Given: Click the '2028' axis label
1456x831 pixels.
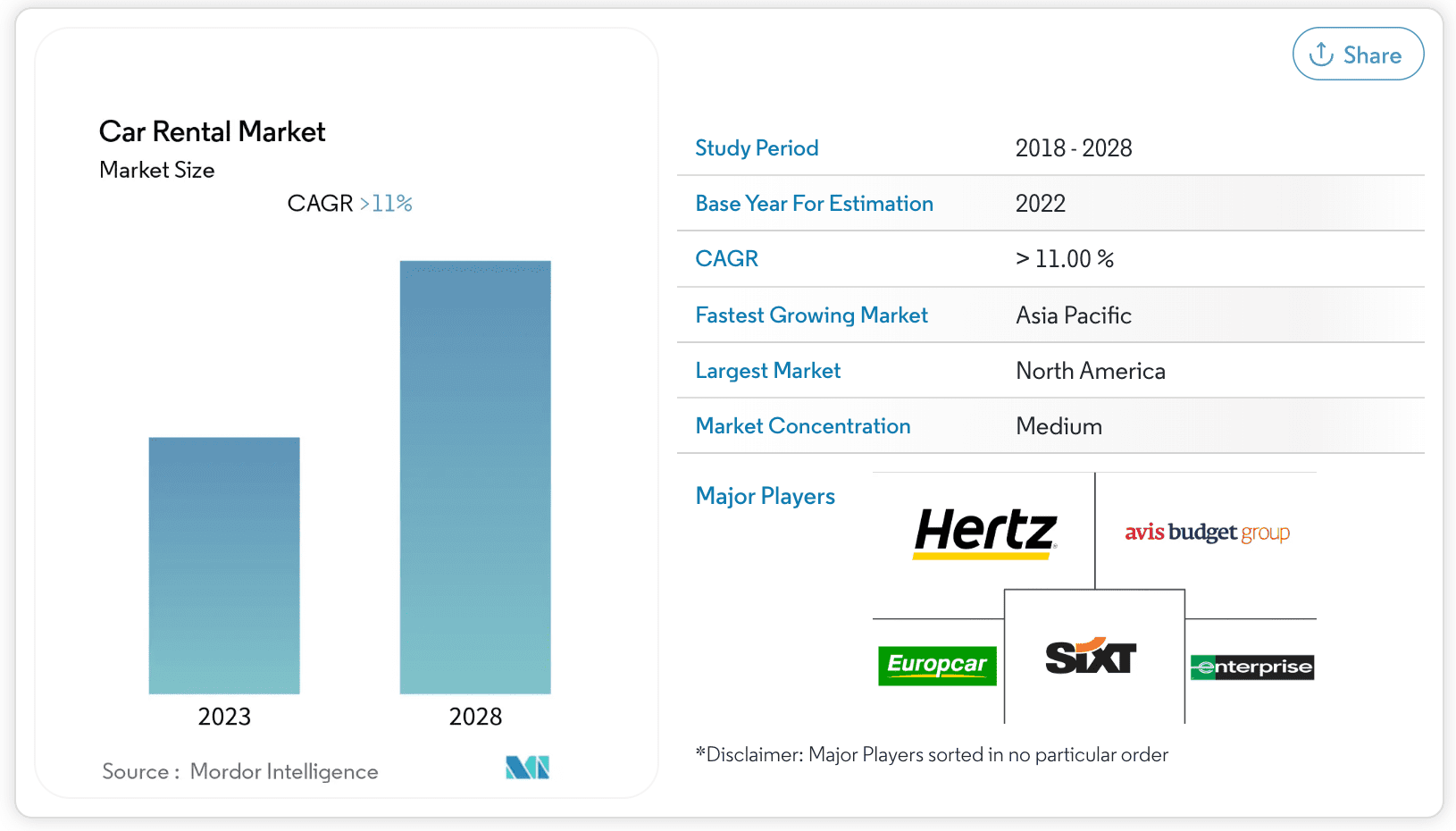Looking at the screenshot, I should tap(475, 717).
